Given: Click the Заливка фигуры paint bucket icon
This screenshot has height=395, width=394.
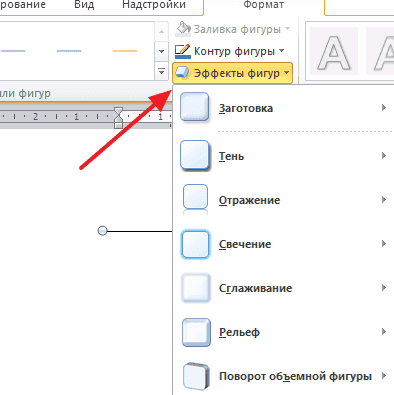Looking at the screenshot, I should pos(183,29).
